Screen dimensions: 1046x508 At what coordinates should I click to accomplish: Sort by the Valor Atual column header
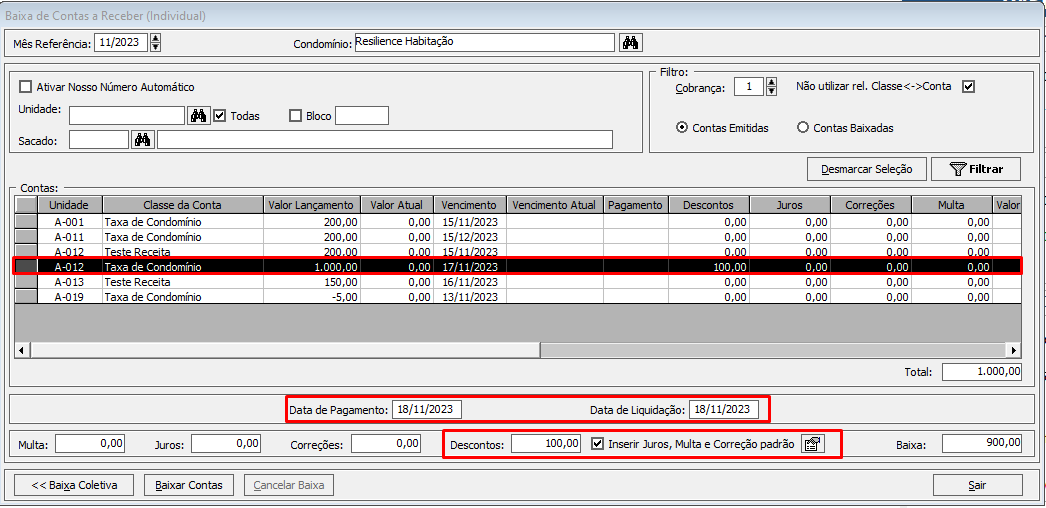(x=398, y=204)
